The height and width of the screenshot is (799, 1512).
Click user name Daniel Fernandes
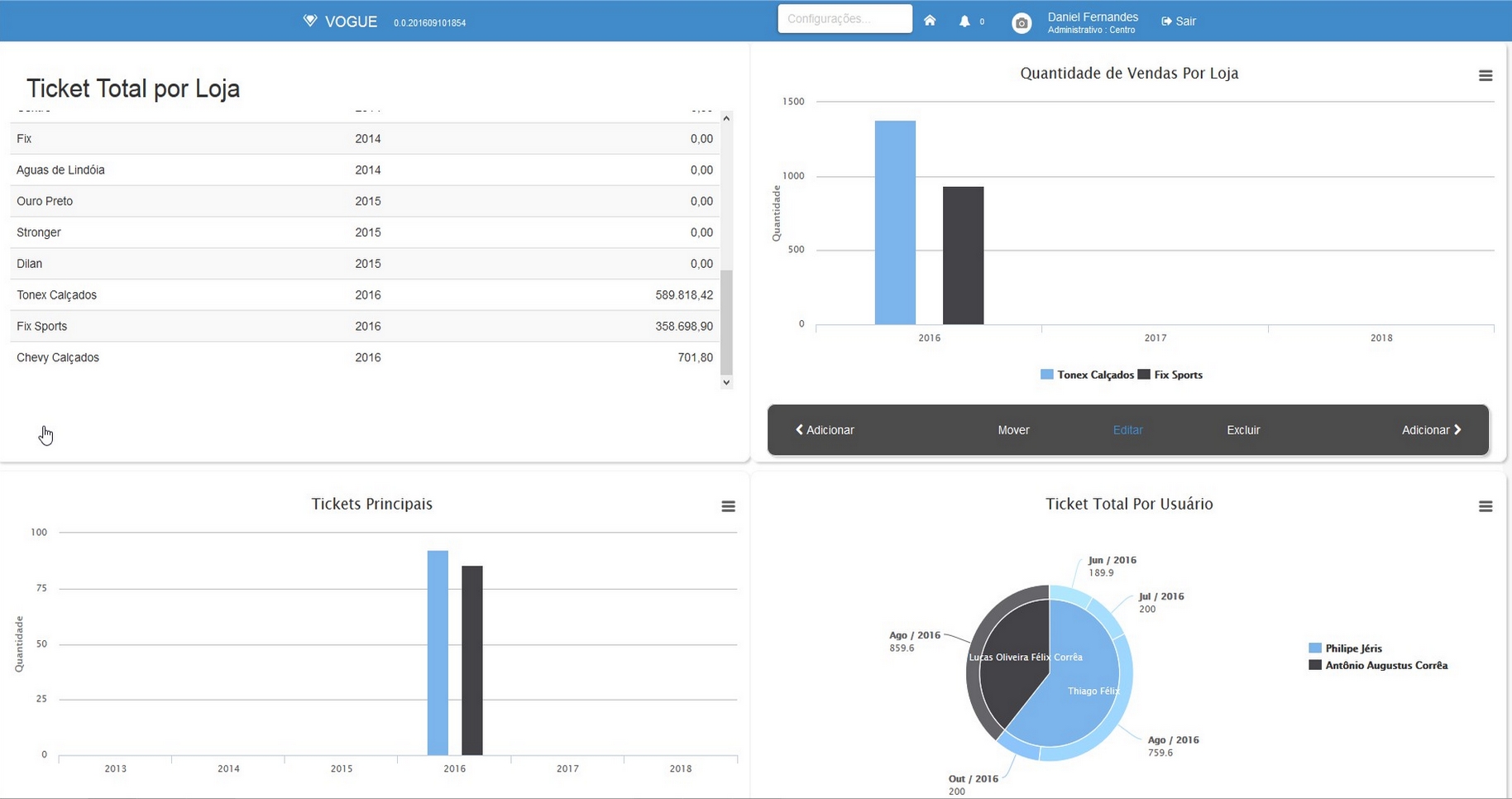1093,17
